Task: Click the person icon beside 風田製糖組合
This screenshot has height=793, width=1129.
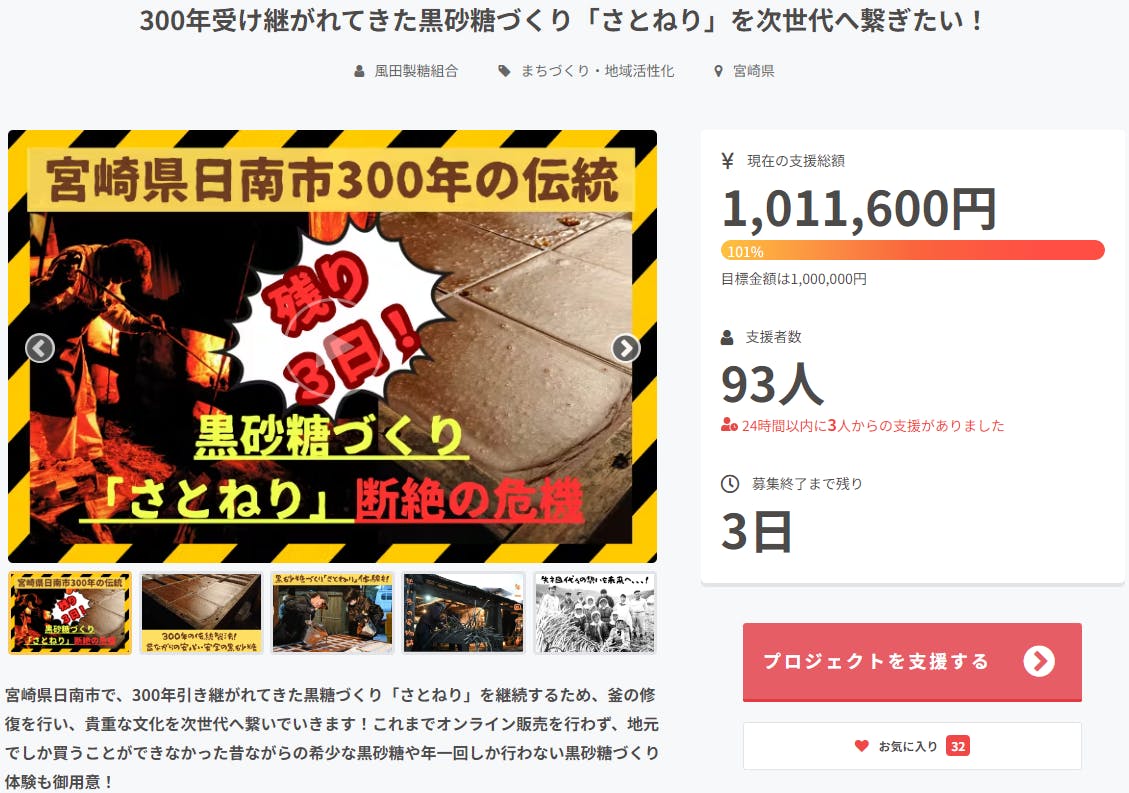Action: click(359, 71)
